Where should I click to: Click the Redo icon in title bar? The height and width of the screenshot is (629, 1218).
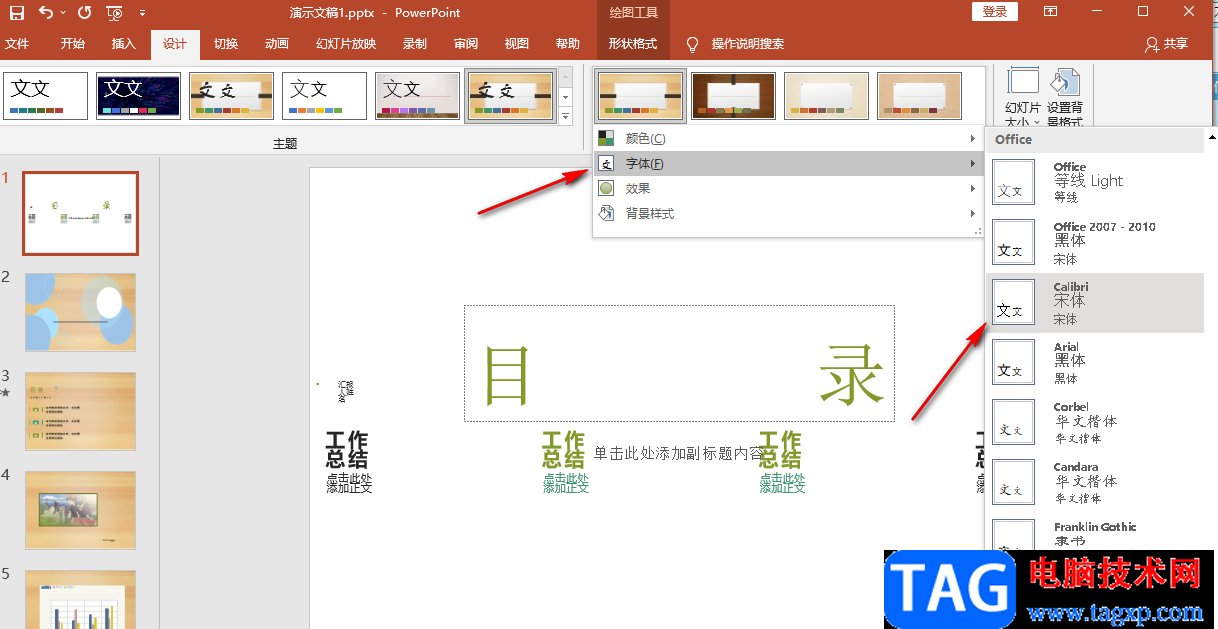[84, 13]
